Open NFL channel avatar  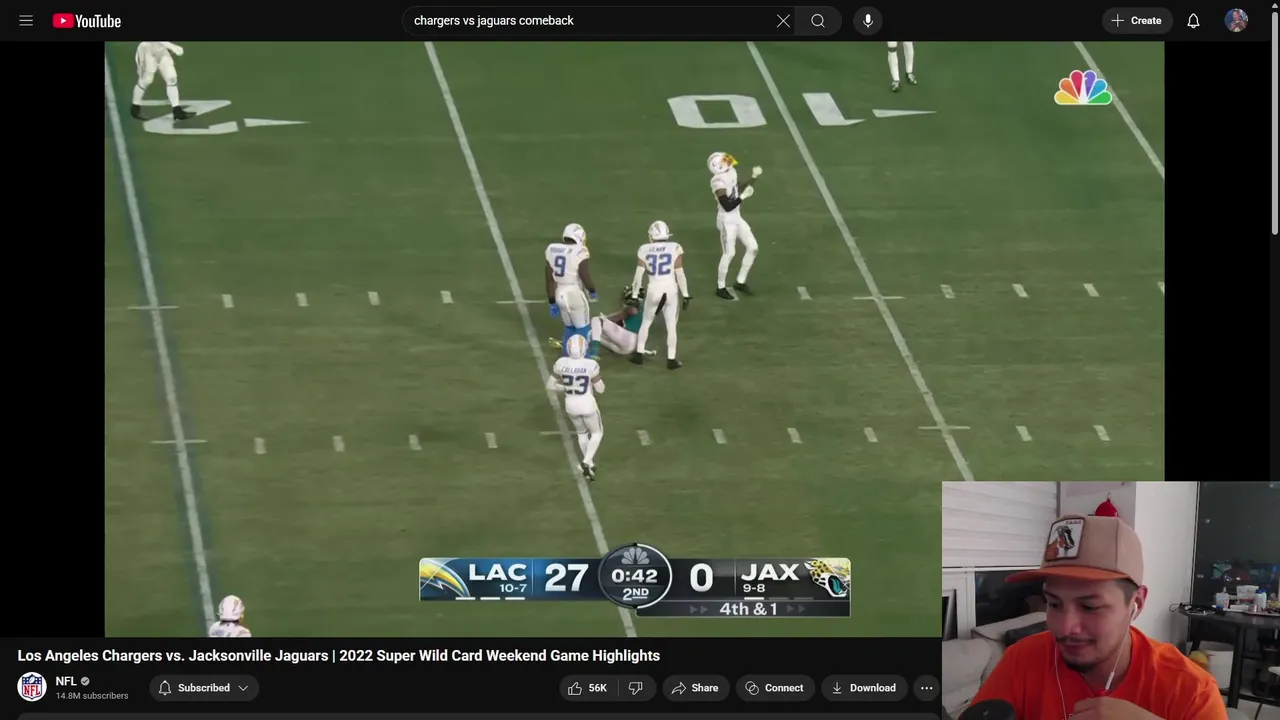click(x=32, y=687)
